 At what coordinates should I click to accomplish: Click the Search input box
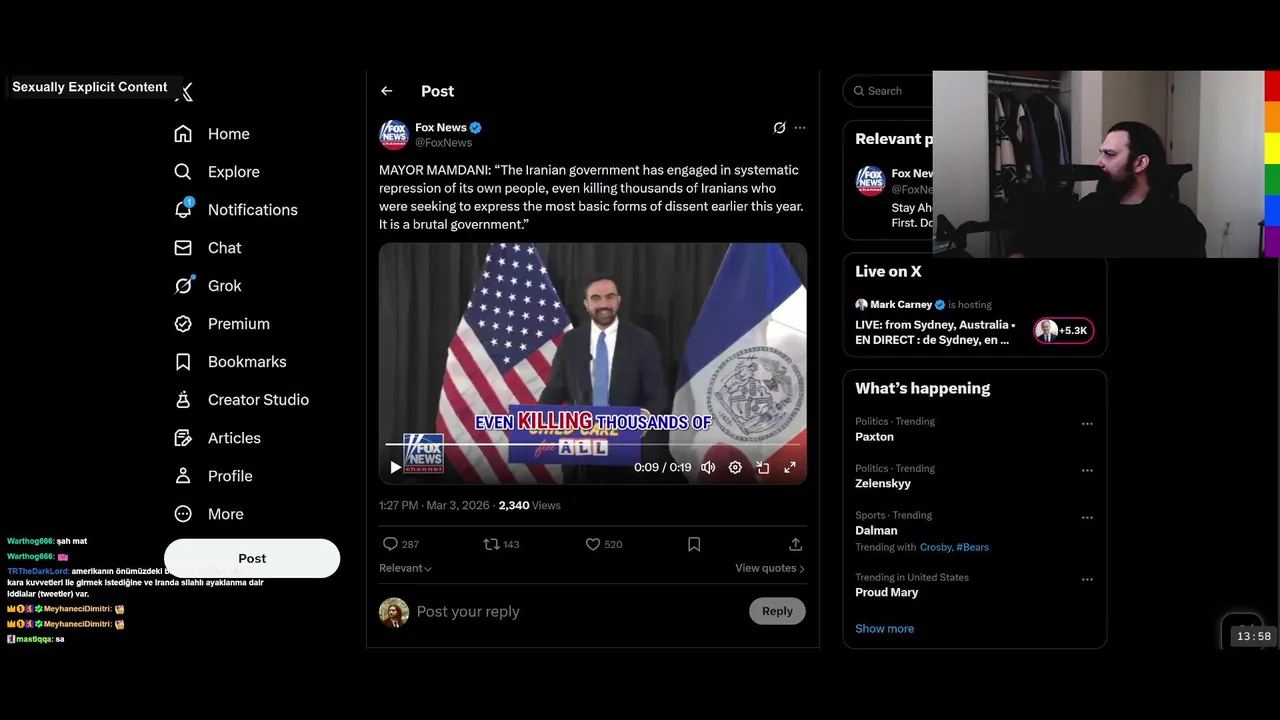click(x=888, y=91)
